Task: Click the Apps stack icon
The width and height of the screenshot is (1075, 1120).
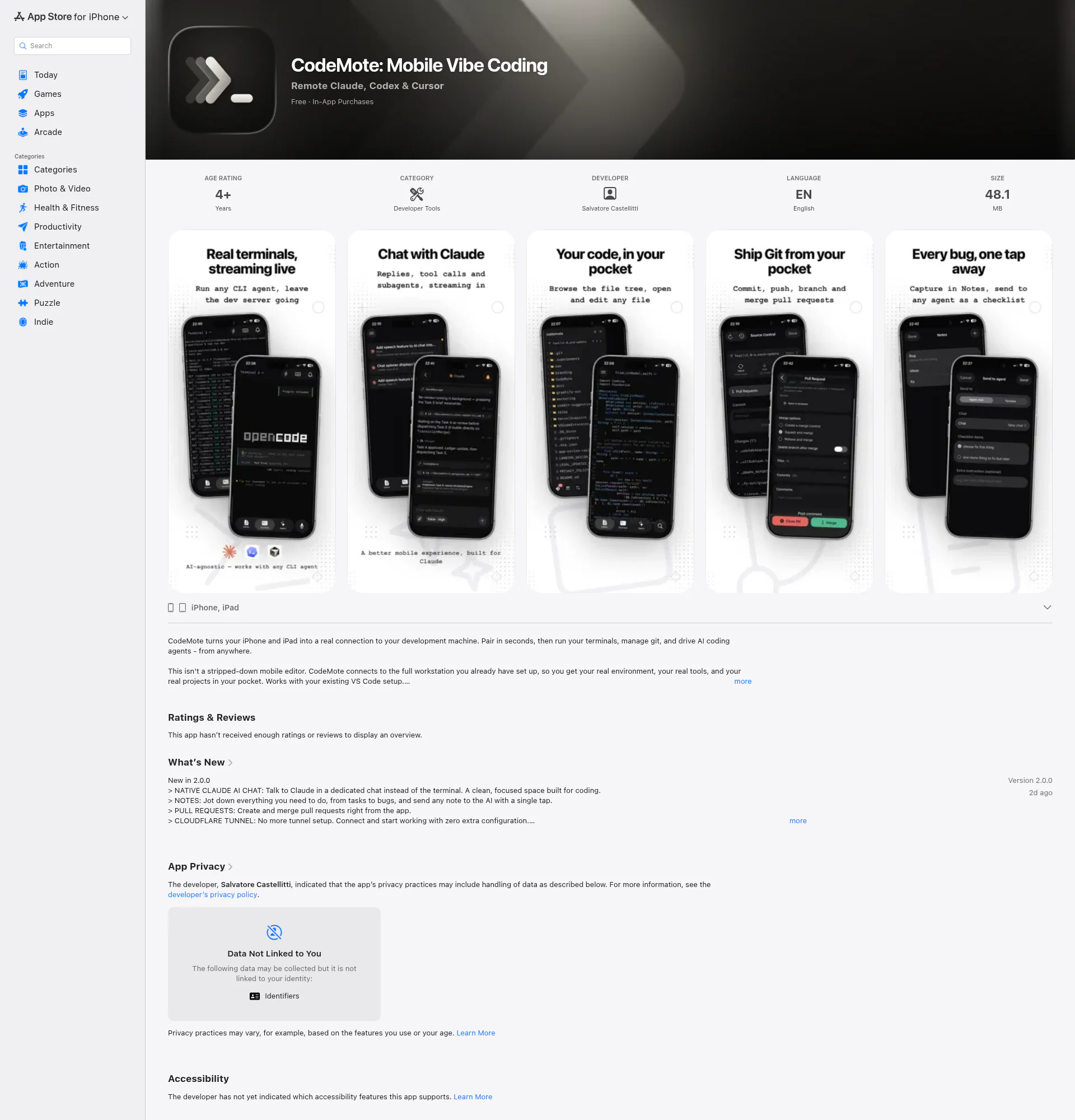Action: click(x=23, y=113)
